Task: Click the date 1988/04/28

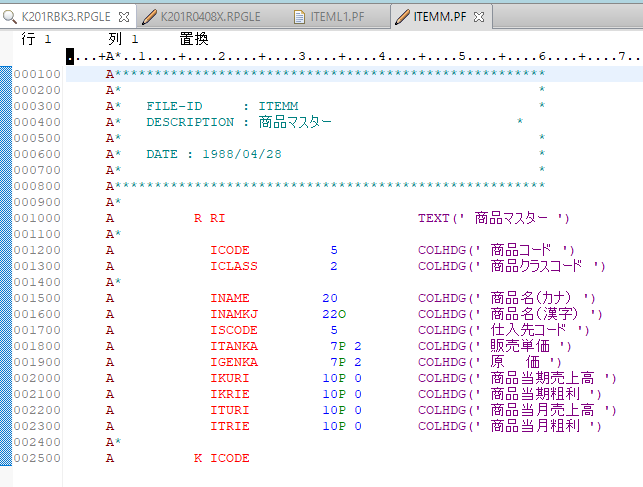Action: point(242,154)
